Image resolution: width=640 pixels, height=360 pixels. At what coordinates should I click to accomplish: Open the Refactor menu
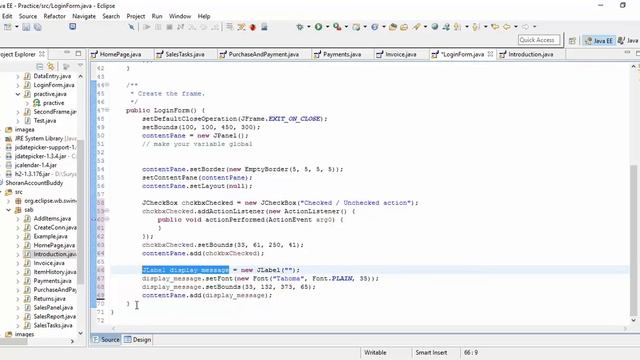pos(54,16)
